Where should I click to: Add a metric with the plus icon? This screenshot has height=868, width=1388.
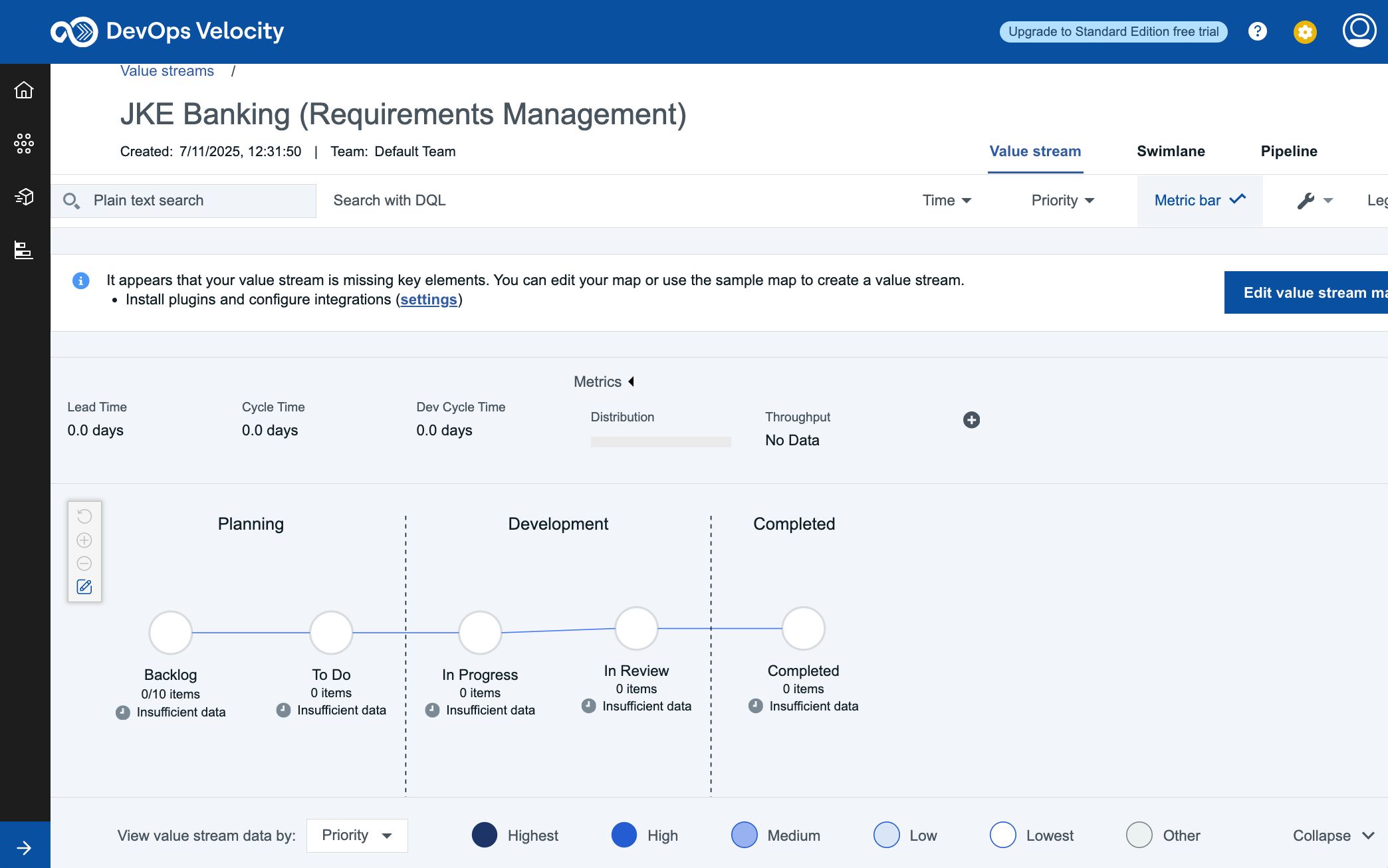971,419
